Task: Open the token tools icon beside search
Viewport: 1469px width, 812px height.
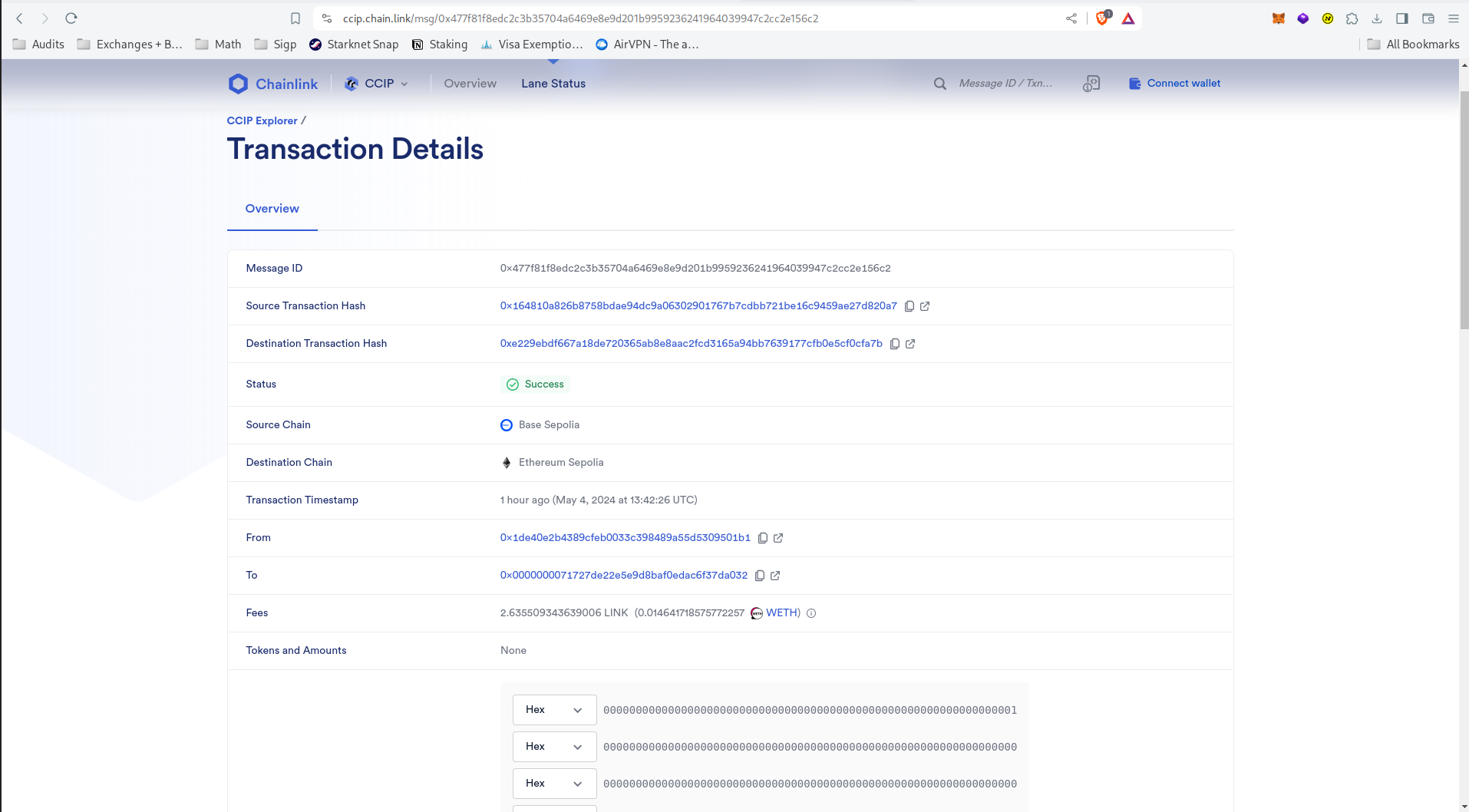Action: [1091, 84]
